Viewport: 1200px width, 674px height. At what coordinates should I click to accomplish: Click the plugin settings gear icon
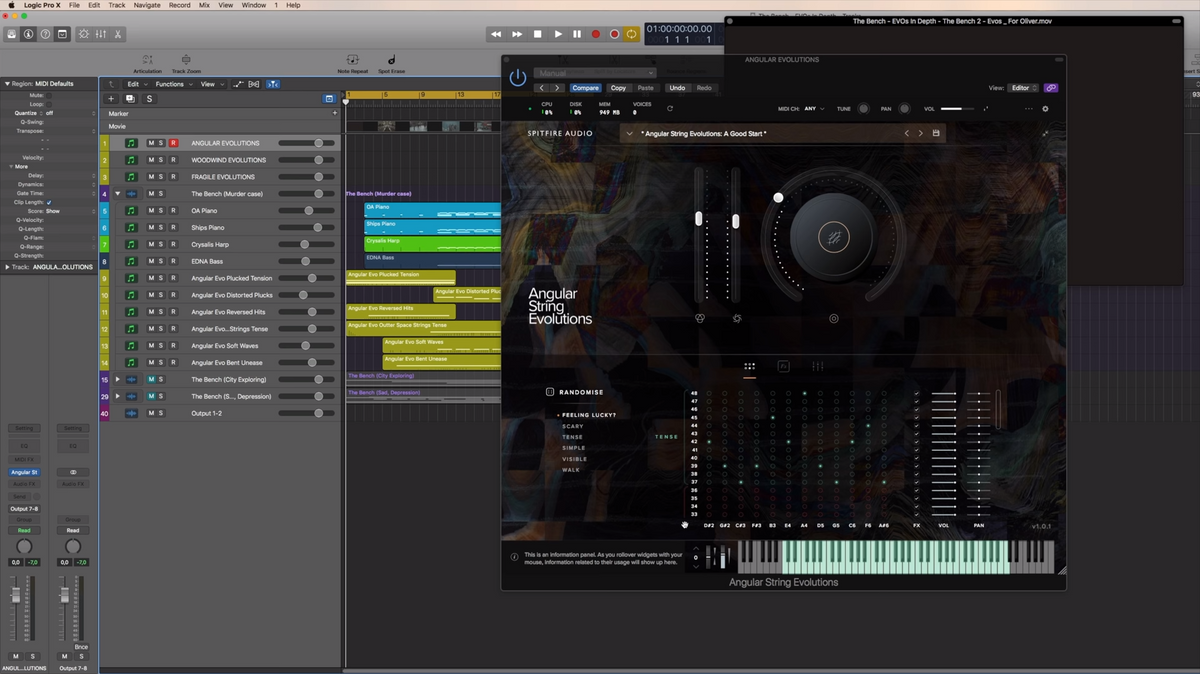tap(1046, 109)
